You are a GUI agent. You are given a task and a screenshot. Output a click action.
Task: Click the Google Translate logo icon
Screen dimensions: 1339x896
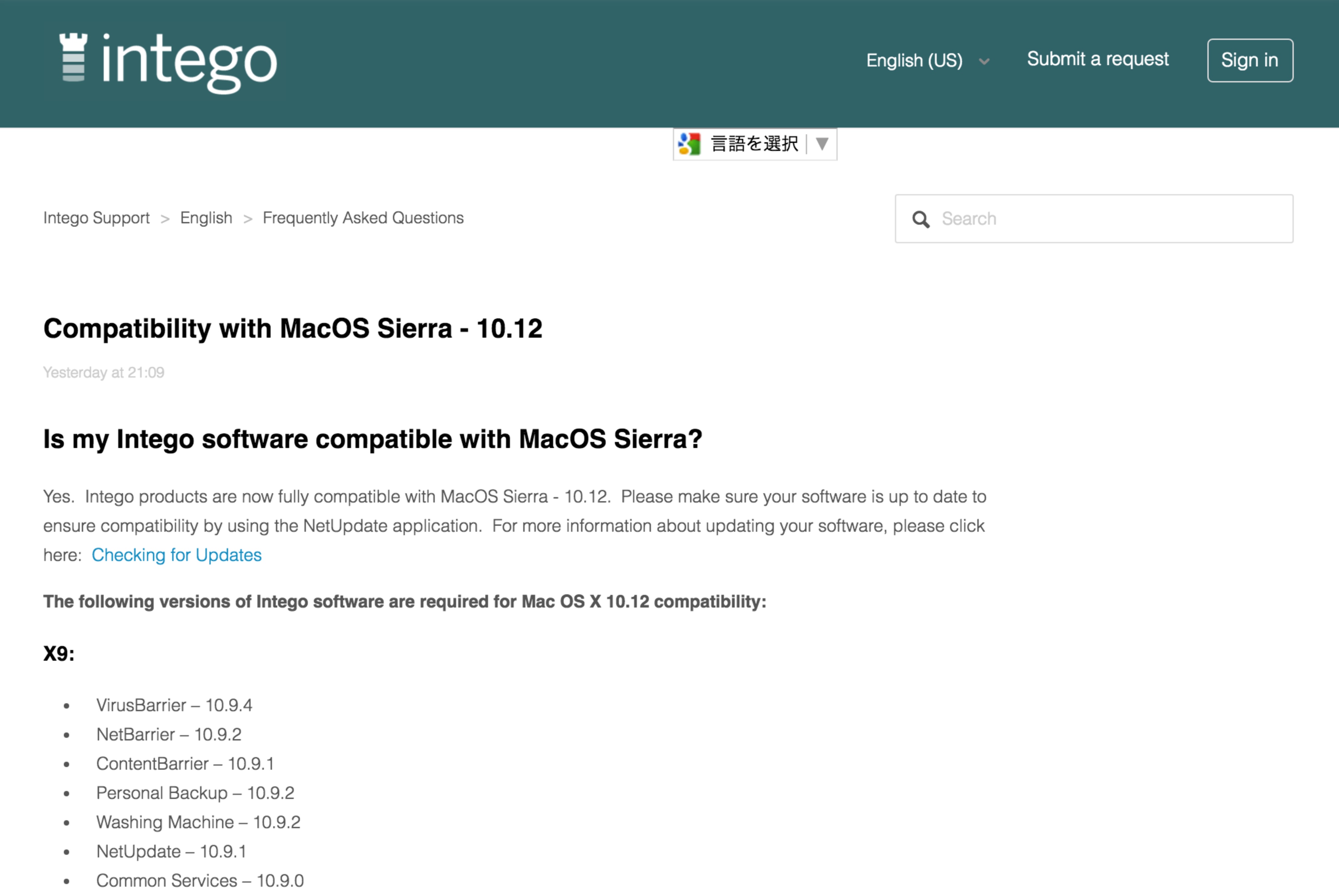689,144
